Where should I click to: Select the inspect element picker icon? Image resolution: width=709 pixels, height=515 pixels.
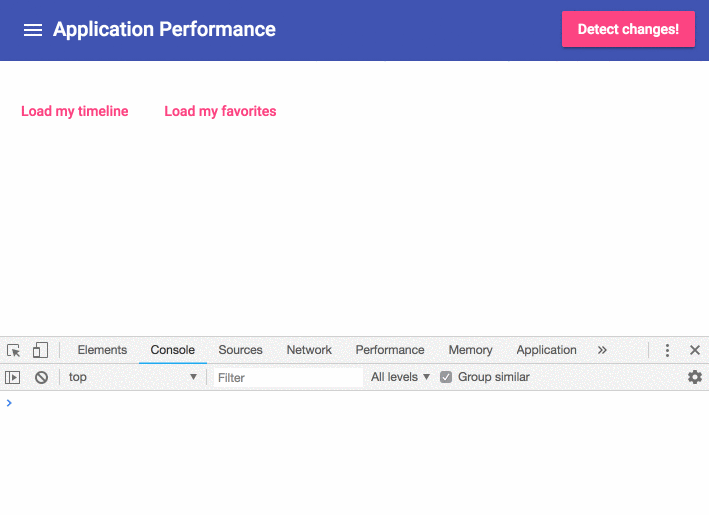[14, 350]
